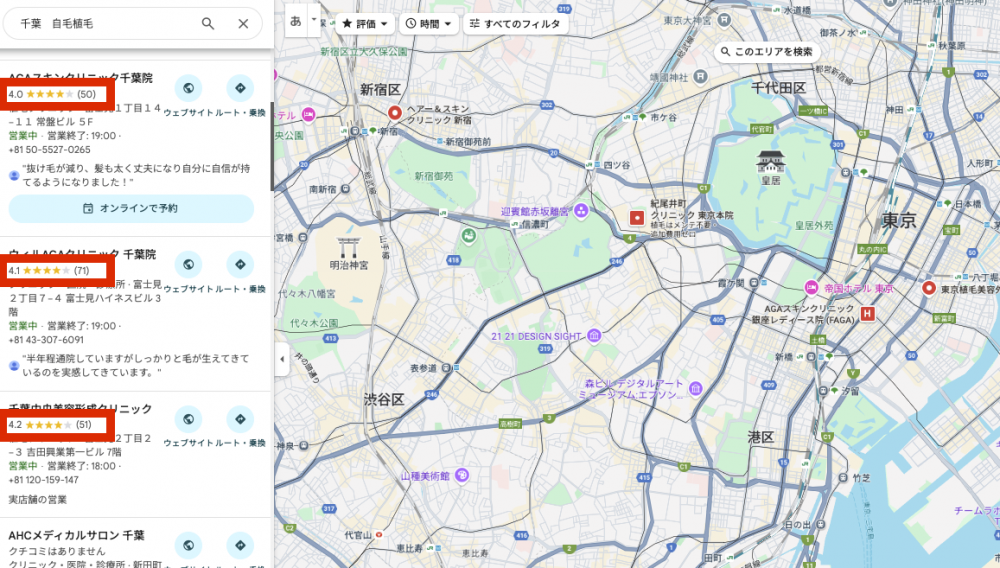Screen dimensions: 1000x568
Task: Click the あ input mode button
Action: pyautogui.click(x=296, y=21)
